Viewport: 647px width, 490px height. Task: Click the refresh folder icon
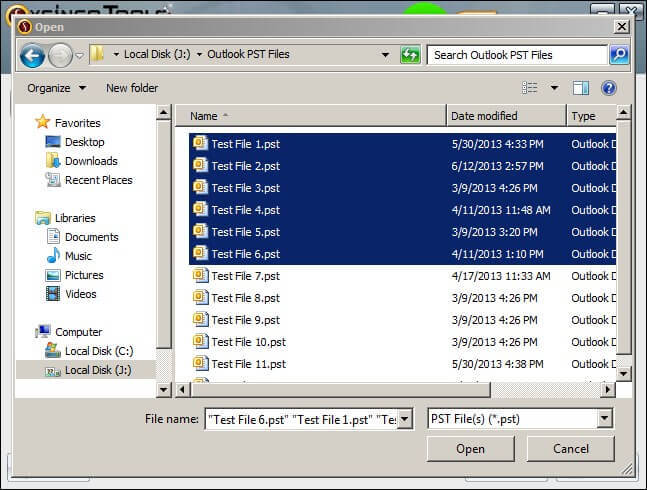tap(410, 55)
